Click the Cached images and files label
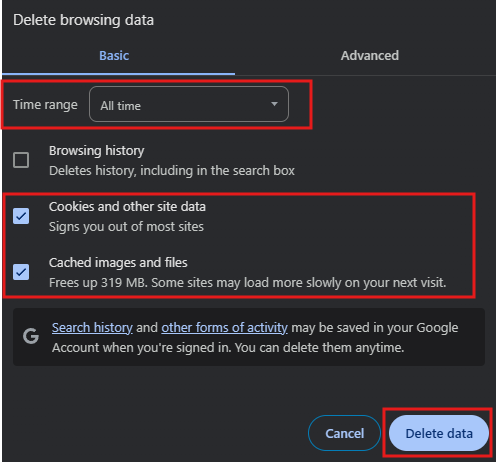This screenshot has width=496, height=462. click(118, 263)
